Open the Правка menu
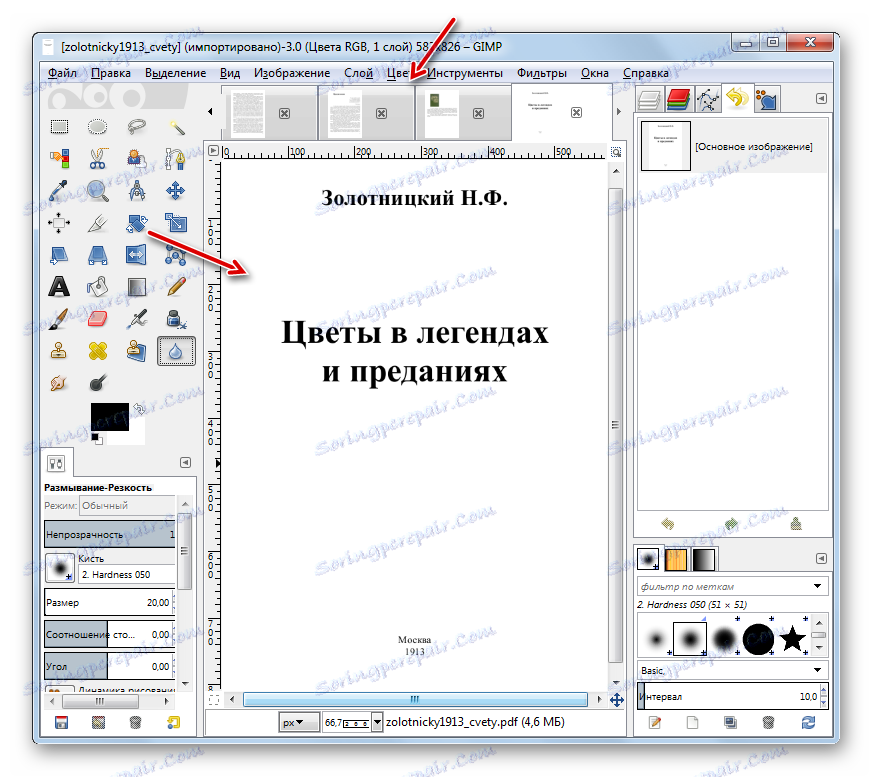The image size is (873, 777). coord(111,73)
